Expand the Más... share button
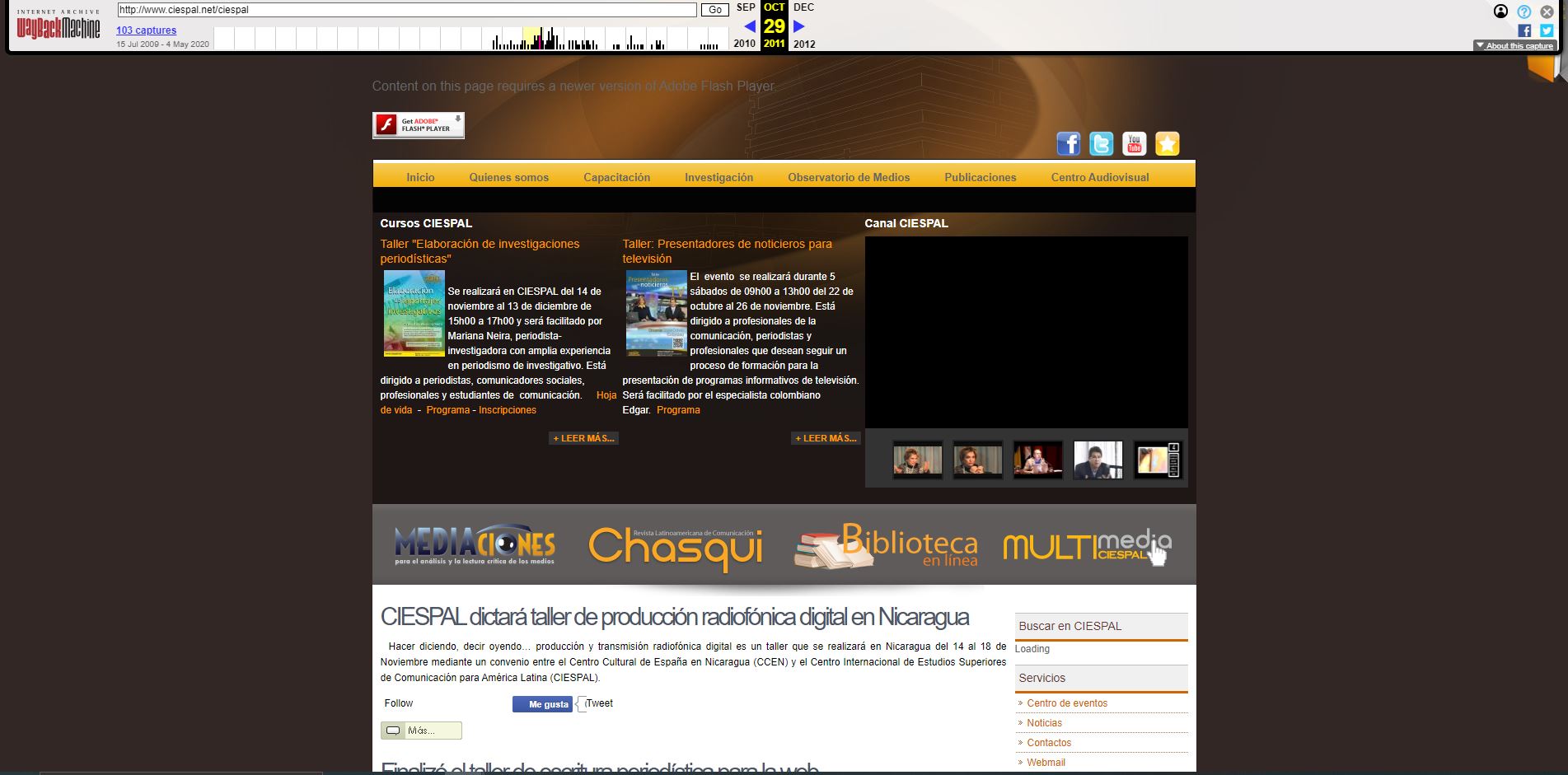This screenshot has height=775, width=1568. (421, 731)
